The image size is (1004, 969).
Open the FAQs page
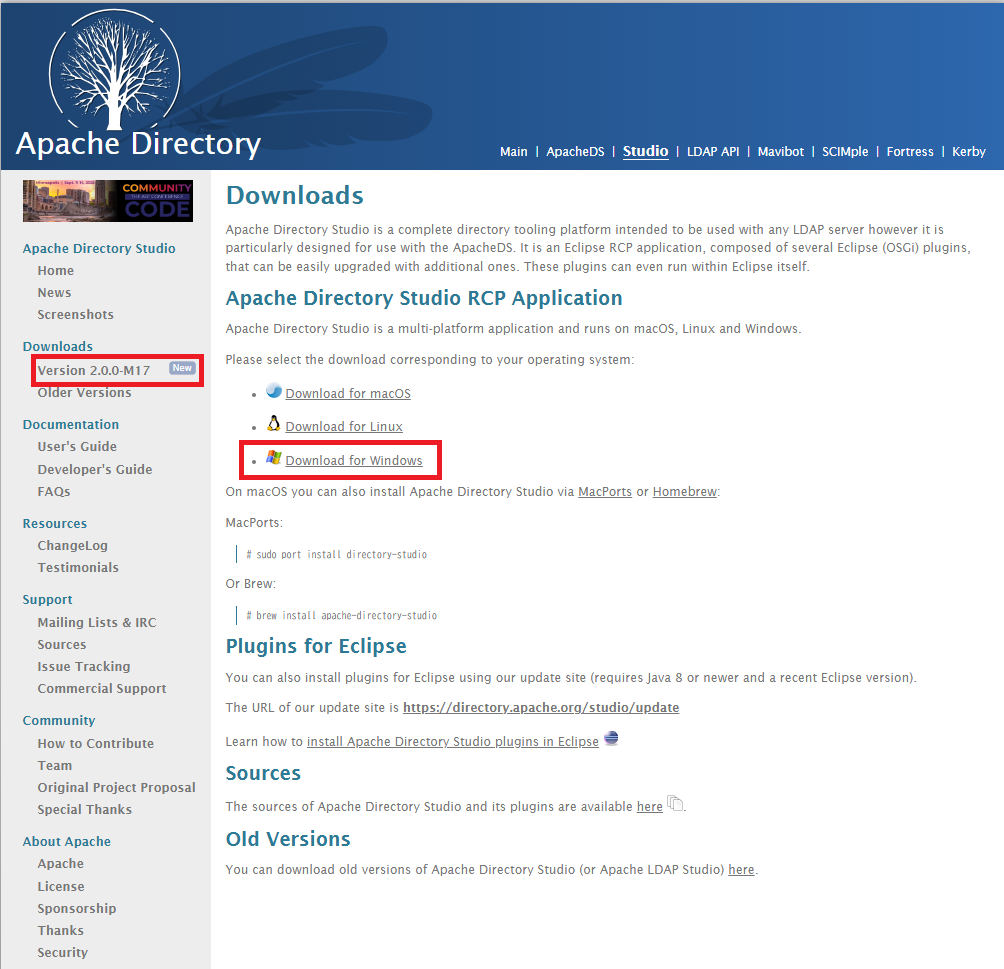(54, 492)
